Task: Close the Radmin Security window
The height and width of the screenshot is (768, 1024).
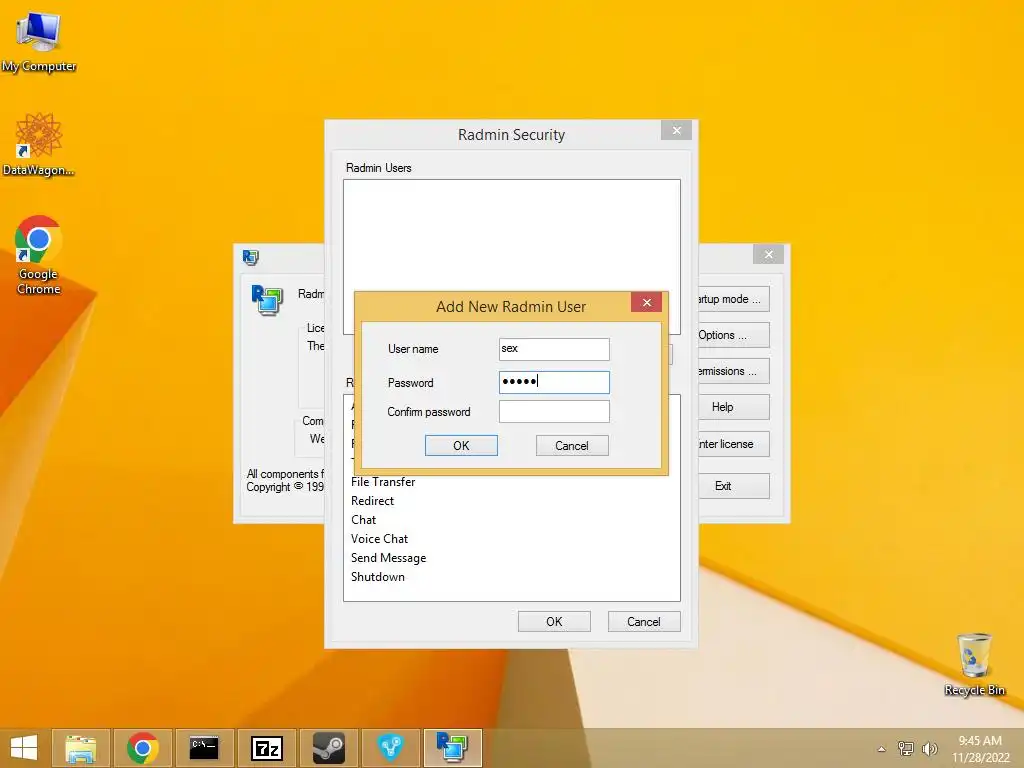Action: pos(677,130)
